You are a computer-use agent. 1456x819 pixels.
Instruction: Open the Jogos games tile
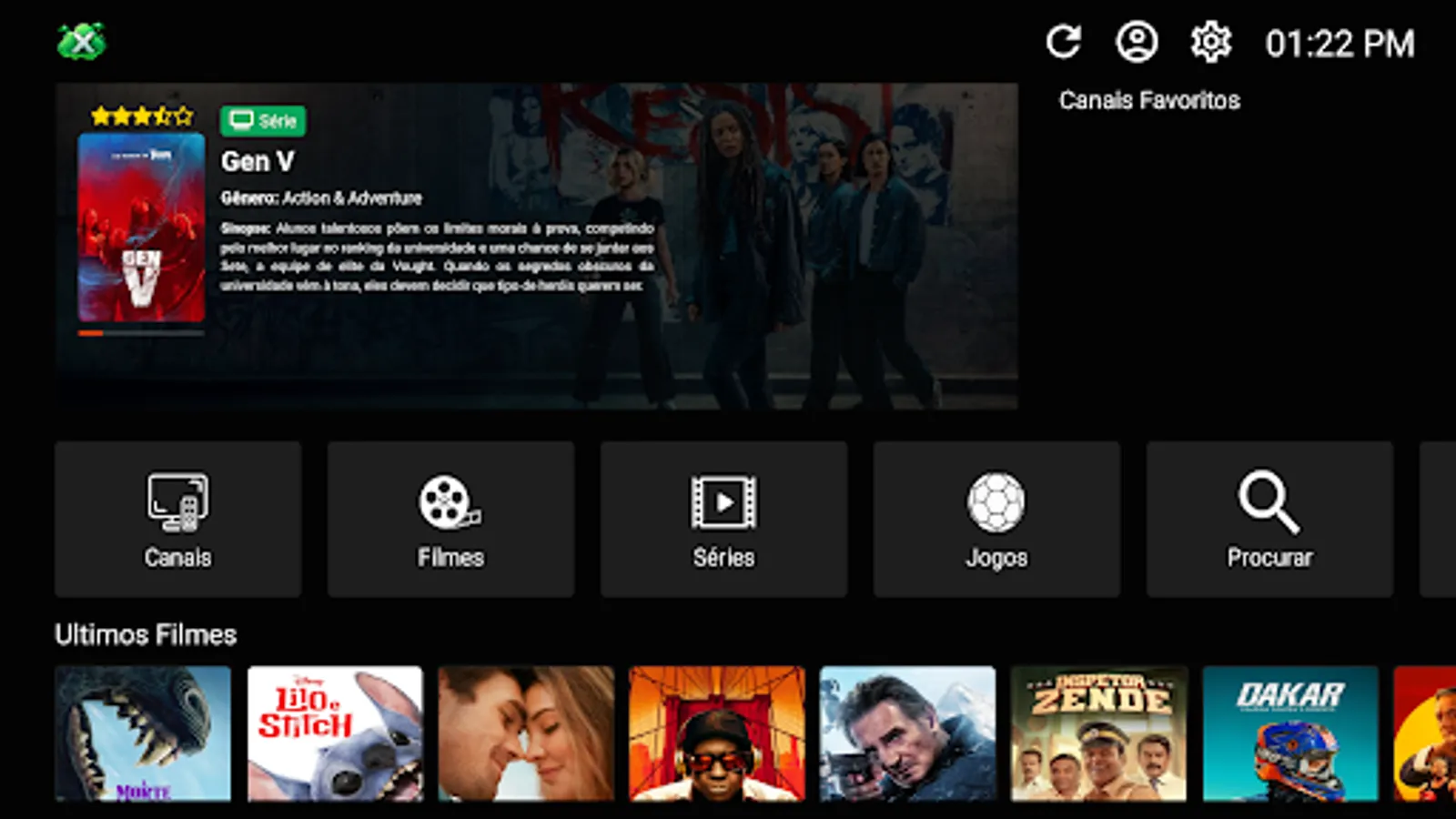coord(996,520)
